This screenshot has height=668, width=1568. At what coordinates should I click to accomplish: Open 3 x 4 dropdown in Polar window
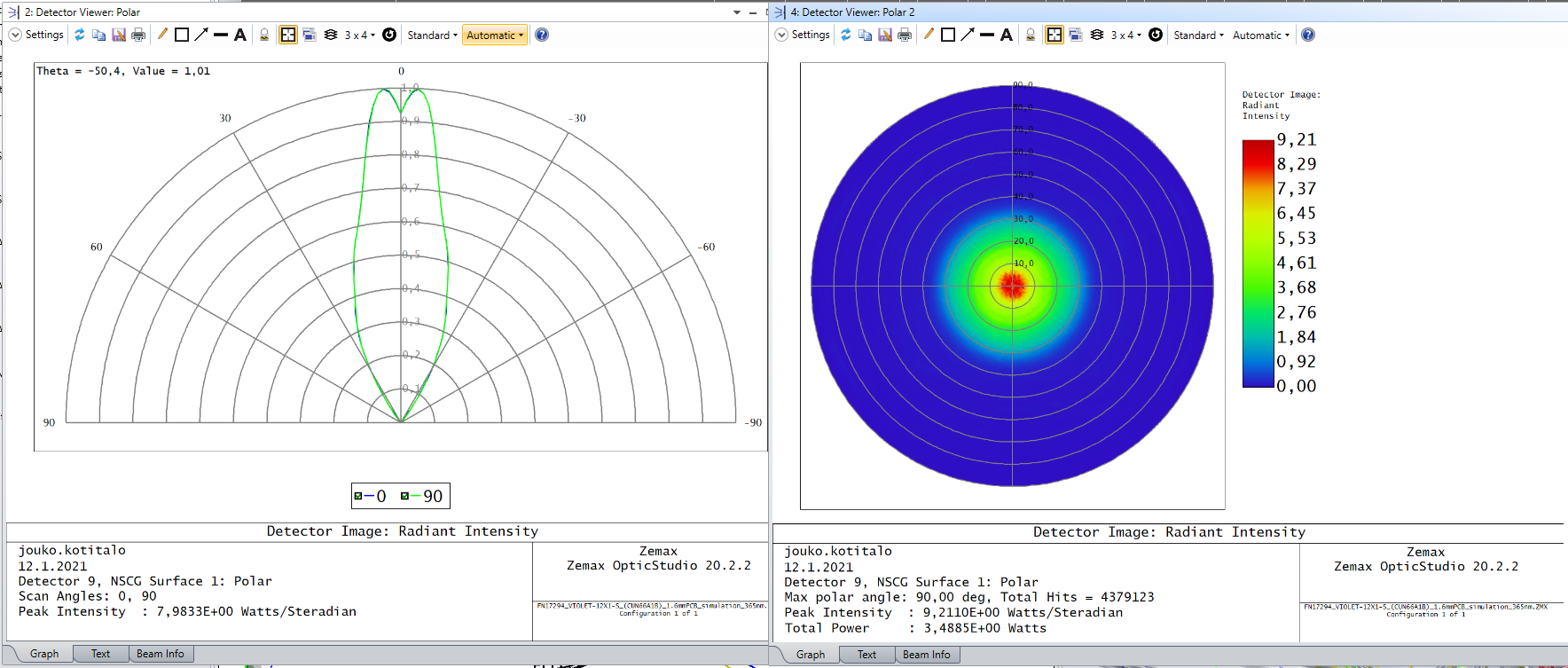[x=360, y=35]
